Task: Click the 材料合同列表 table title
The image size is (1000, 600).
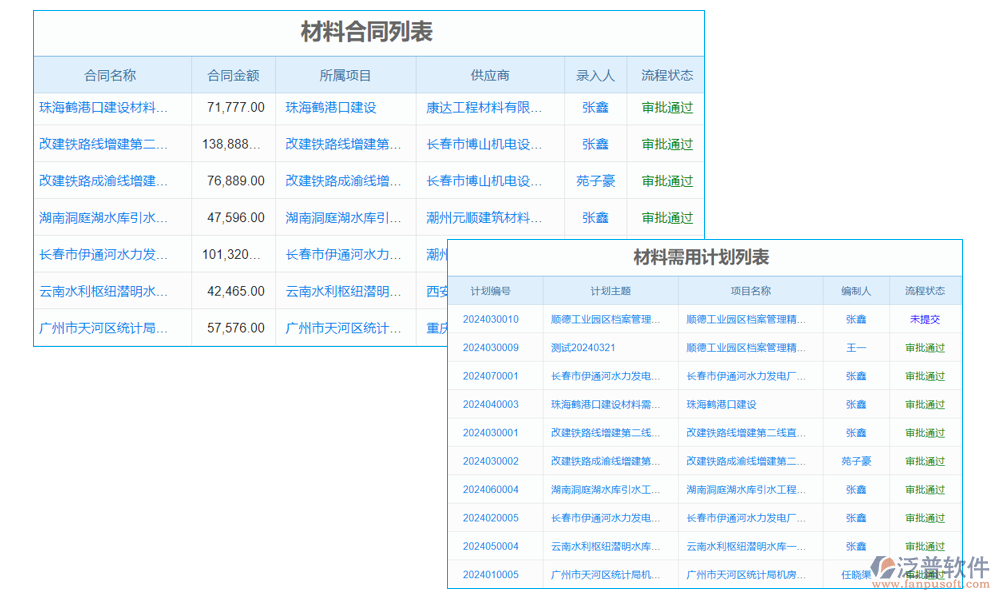Action: pyautogui.click(x=368, y=31)
